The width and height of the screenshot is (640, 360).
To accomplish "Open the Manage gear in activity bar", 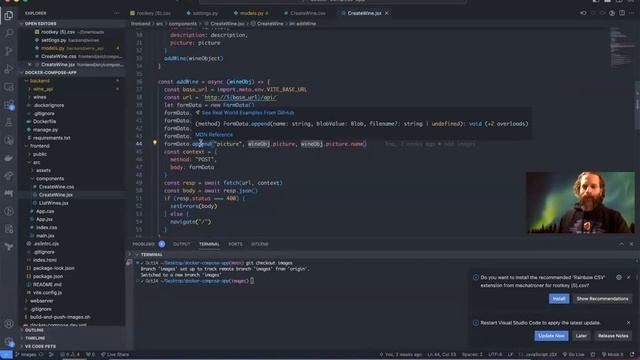I will pos(9,341).
